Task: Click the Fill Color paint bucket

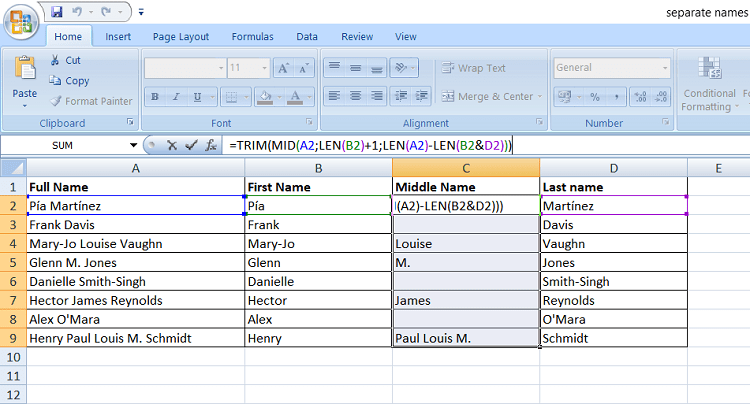Action: (265, 97)
